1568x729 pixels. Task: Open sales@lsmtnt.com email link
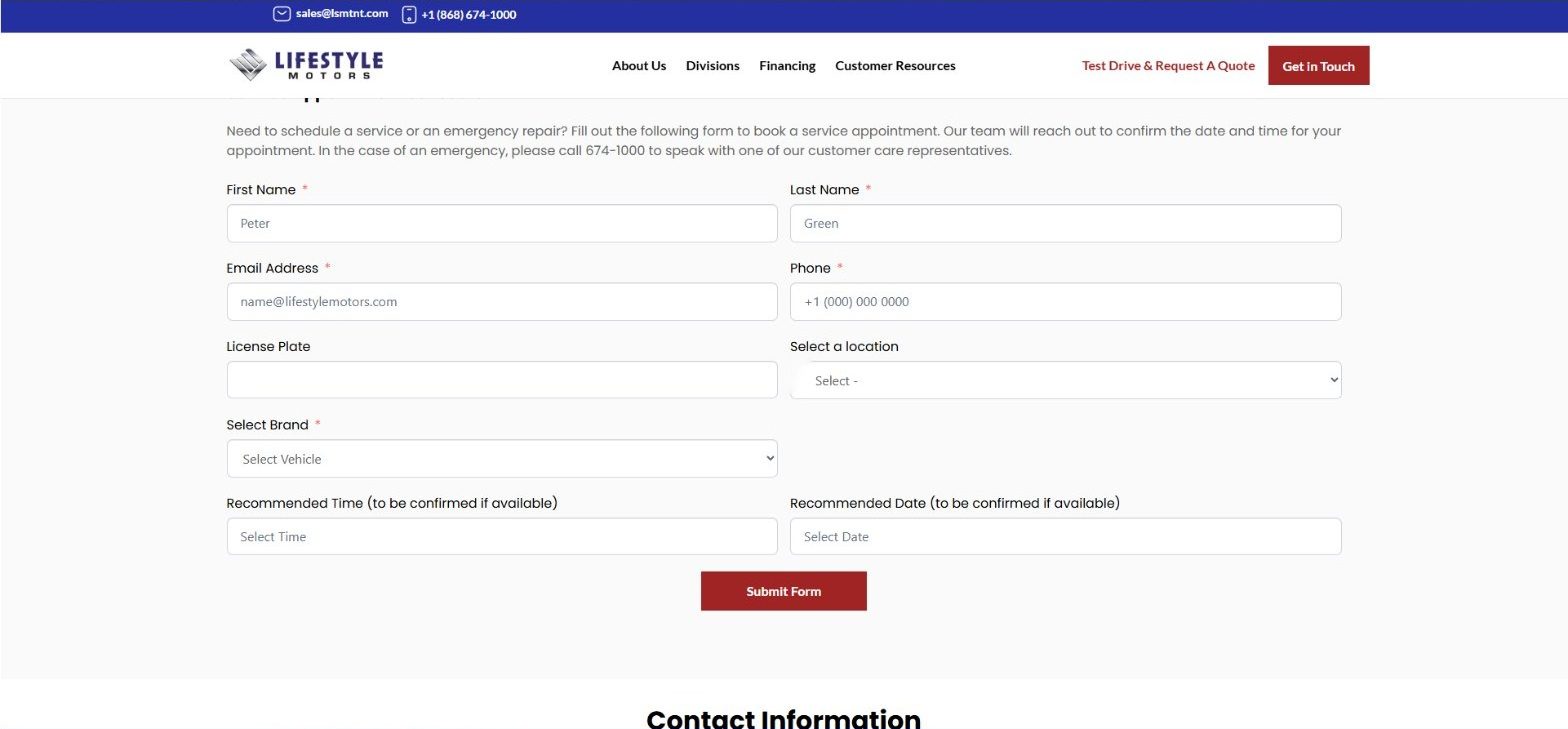point(342,14)
